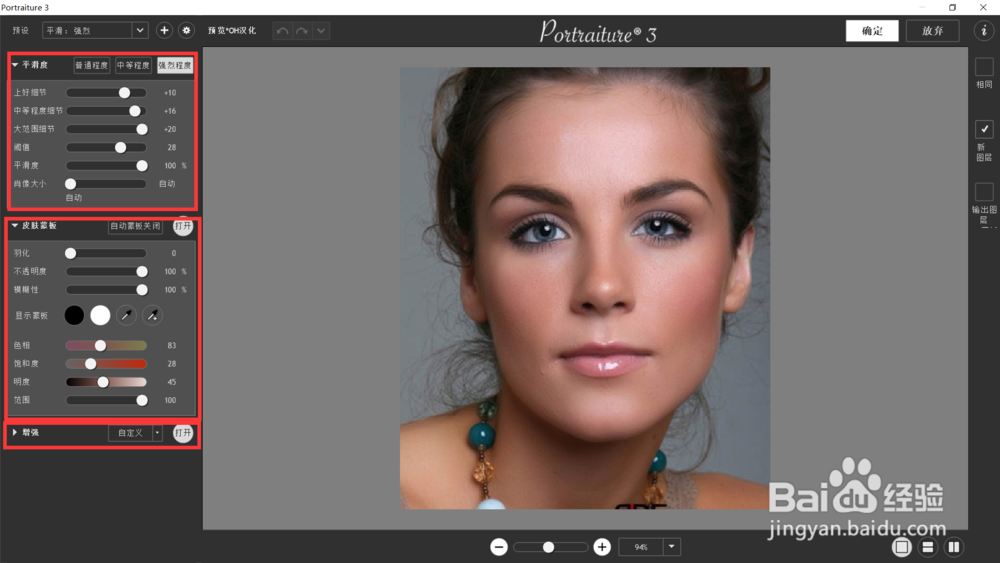Click the 大范围细节 value +20
The height and width of the screenshot is (563, 1000).
click(170, 129)
